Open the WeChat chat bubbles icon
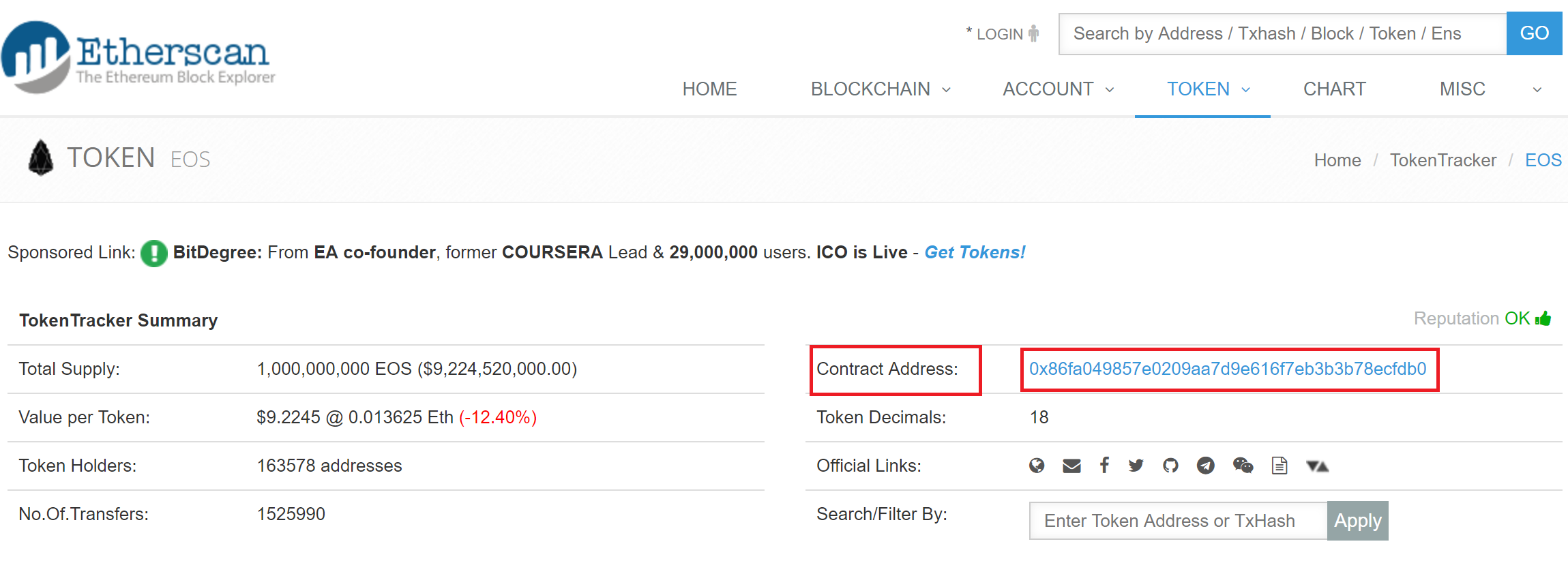Viewport: 1568px width, 561px height. (x=1243, y=466)
